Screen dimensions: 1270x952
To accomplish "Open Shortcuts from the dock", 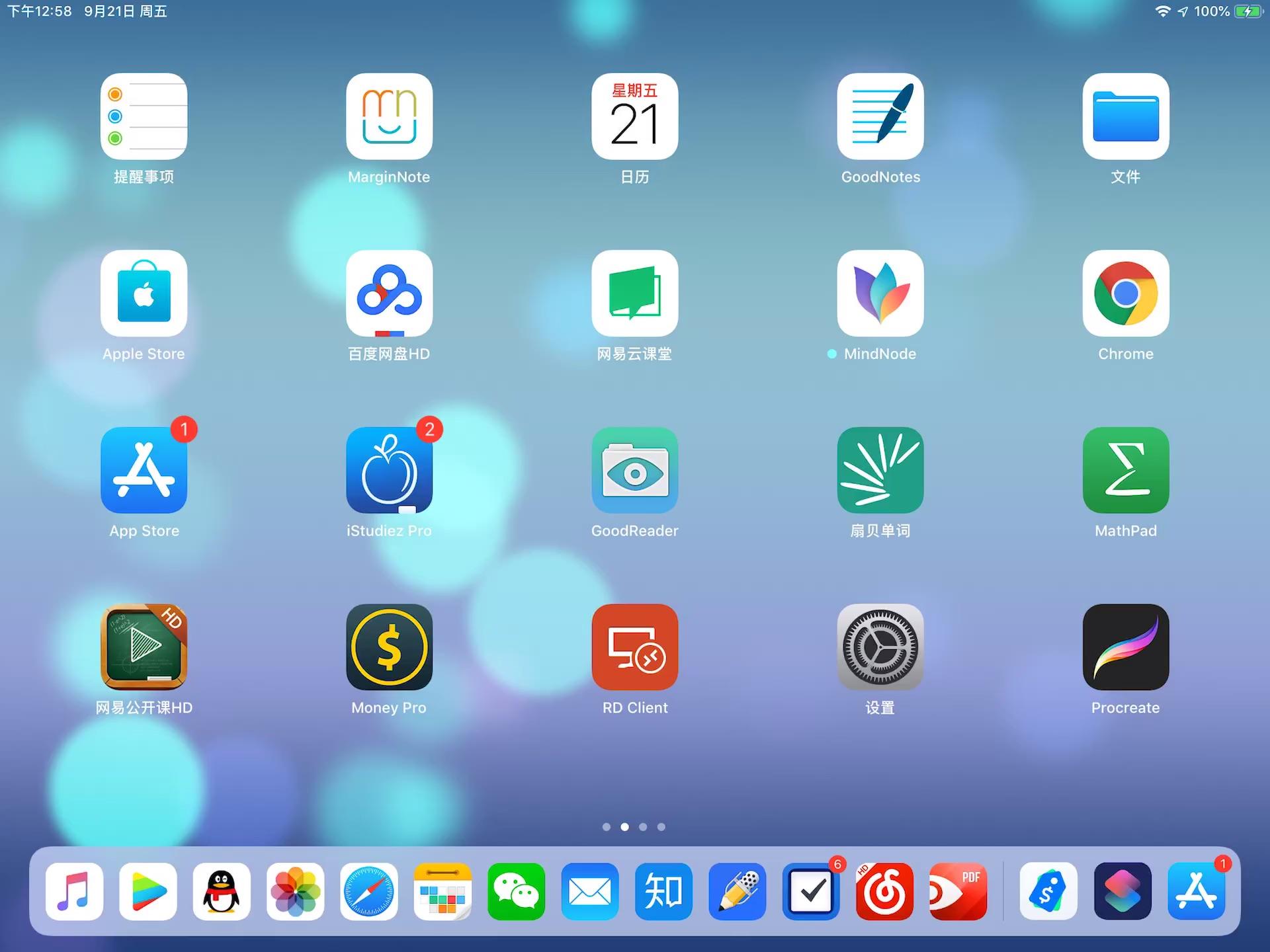I will pyautogui.click(x=1122, y=892).
